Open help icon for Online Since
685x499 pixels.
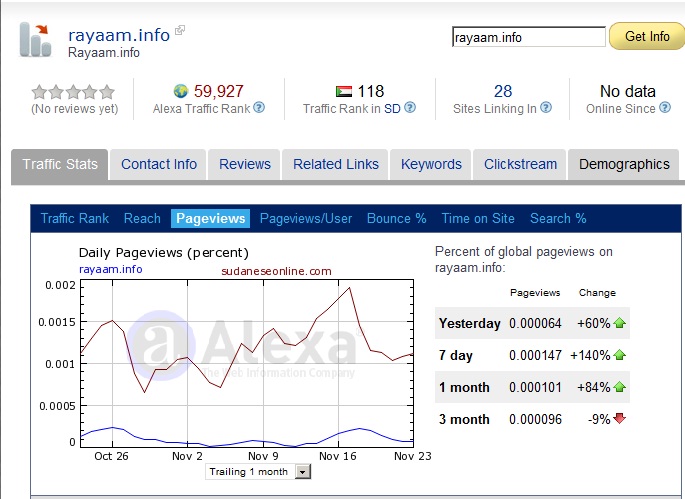665,107
